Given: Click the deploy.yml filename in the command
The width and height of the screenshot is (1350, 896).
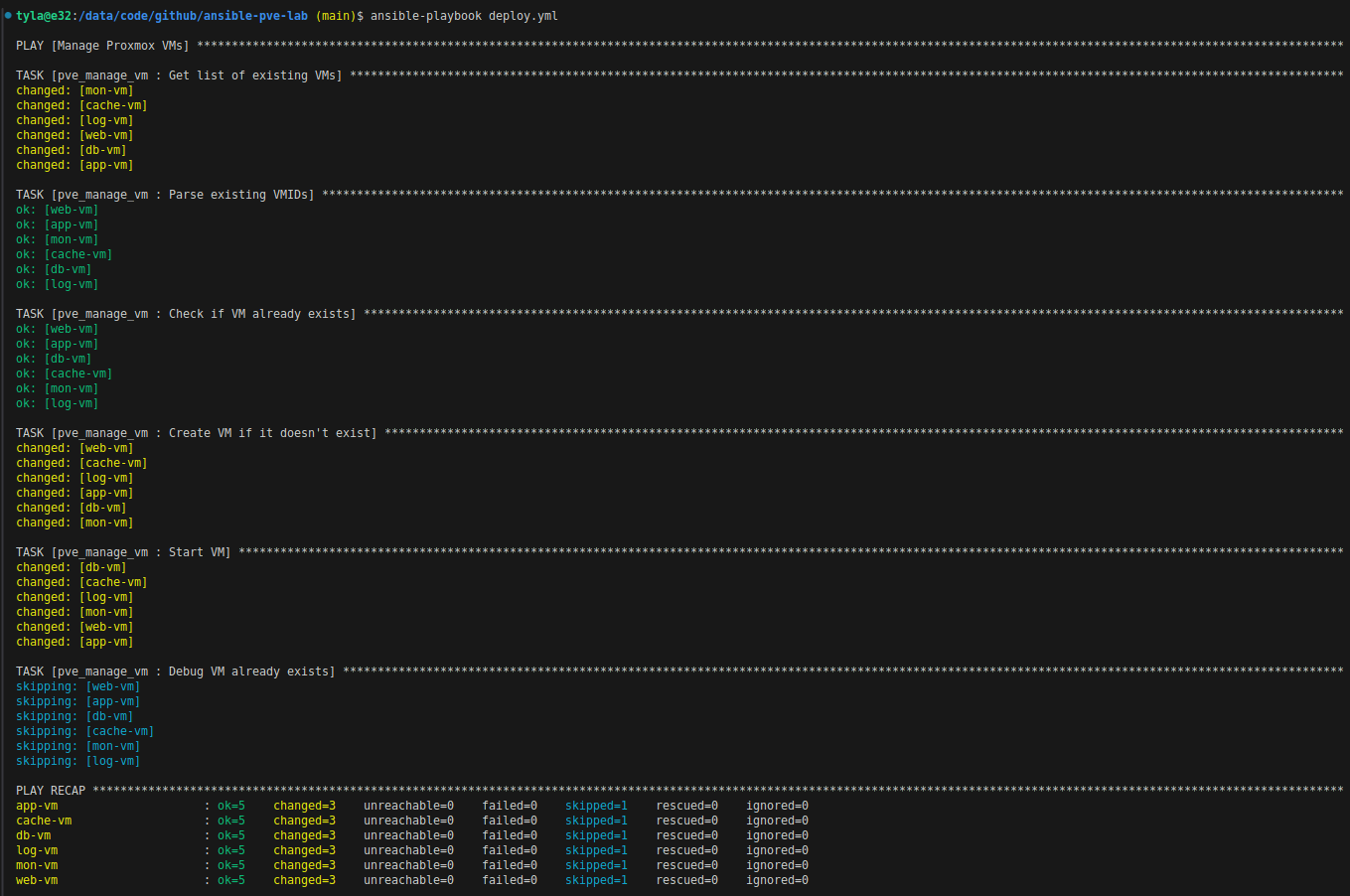Looking at the screenshot, I should (523, 16).
